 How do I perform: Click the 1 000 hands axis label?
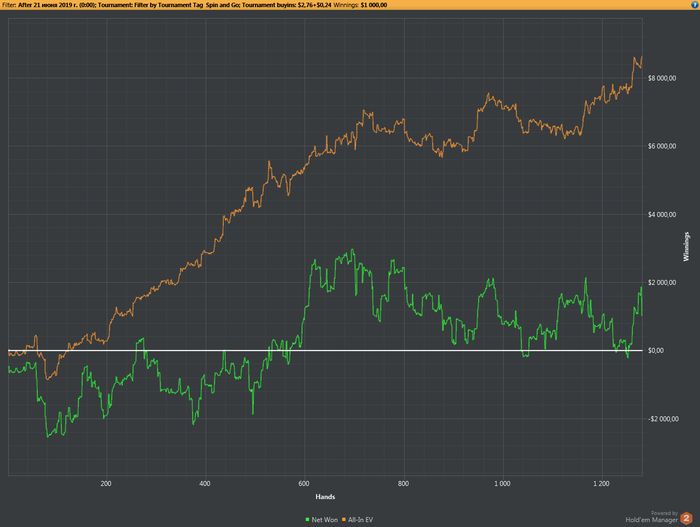click(502, 484)
